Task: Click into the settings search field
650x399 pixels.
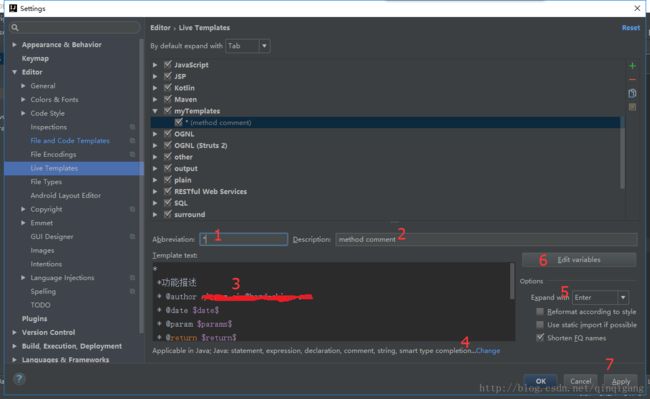Action: pyautogui.click(x=75, y=27)
